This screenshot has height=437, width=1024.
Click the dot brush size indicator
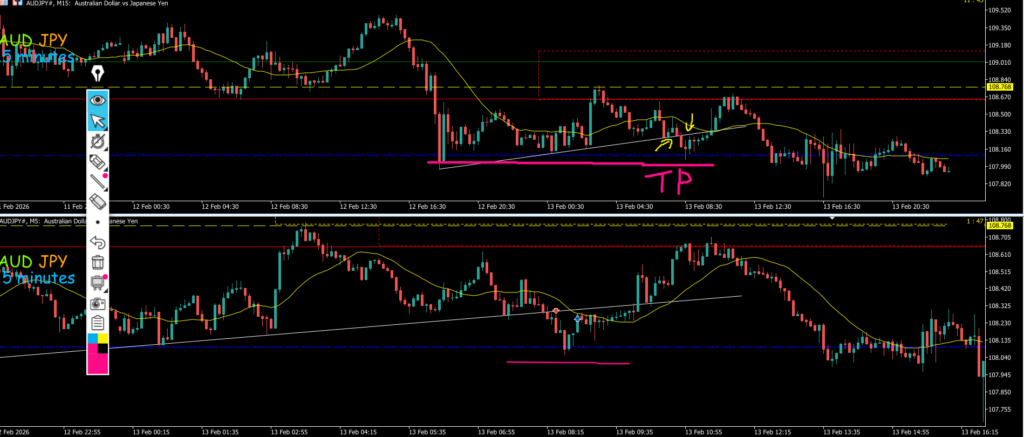click(x=98, y=222)
